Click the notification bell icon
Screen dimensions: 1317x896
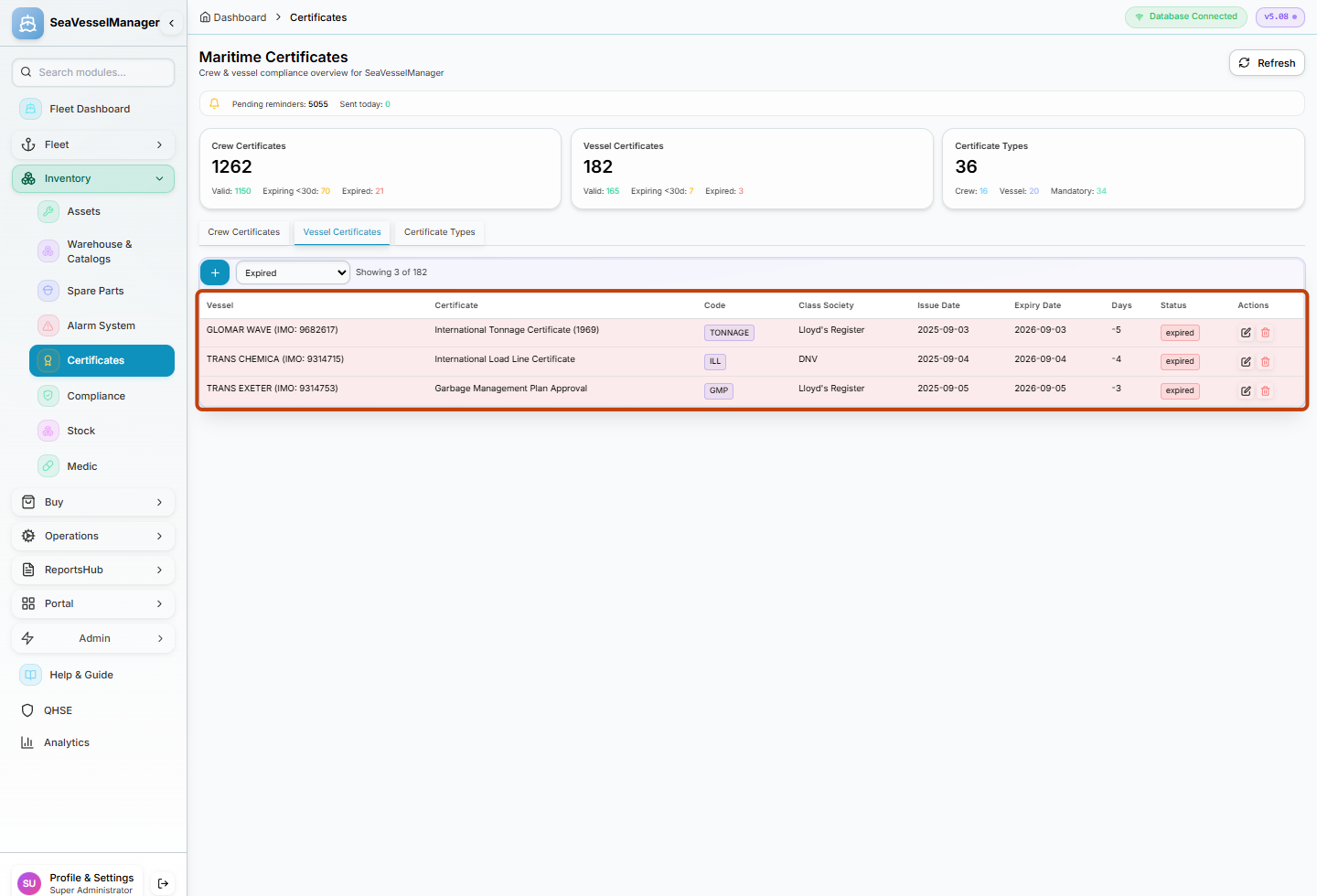pyautogui.click(x=215, y=103)
